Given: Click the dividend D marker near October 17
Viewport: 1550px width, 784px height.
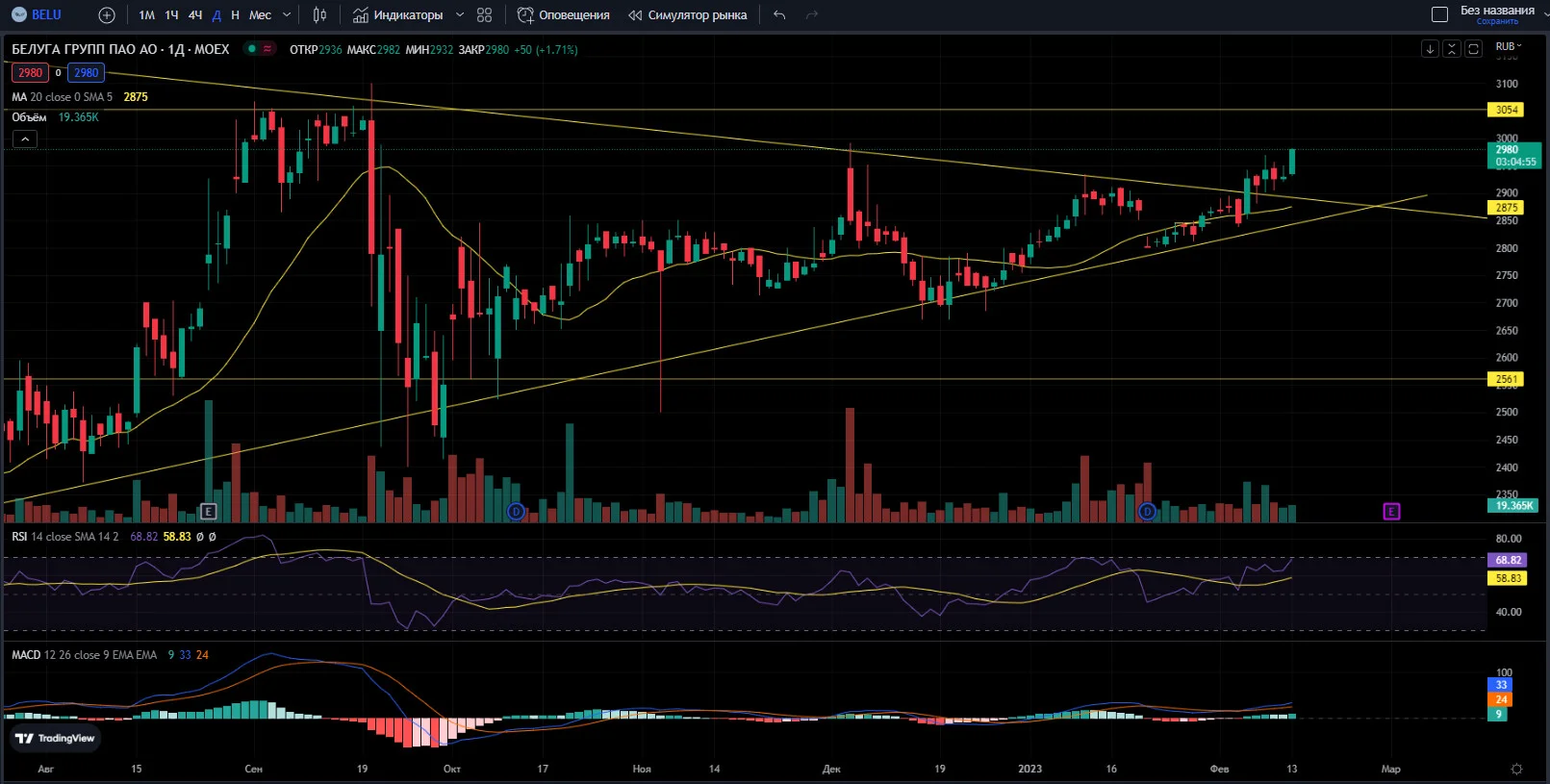Looking at the screenshot, I should coord(516,511).
